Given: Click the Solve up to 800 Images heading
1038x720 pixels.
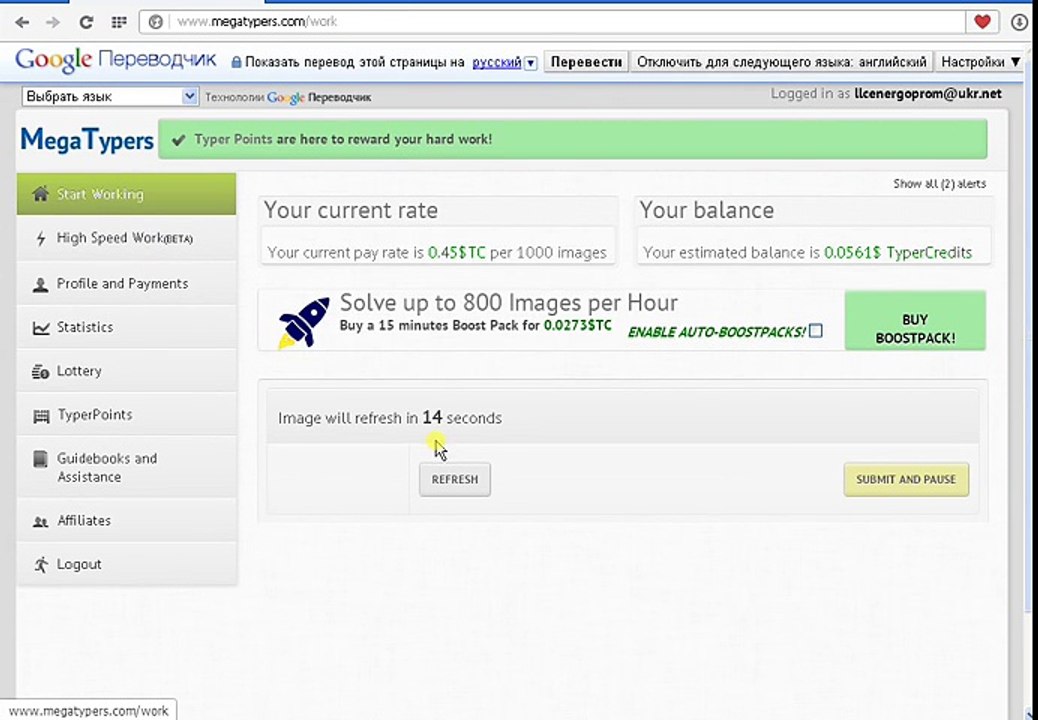Looking at the screenshot, I should pyautogui.click(x=508, y=303).
